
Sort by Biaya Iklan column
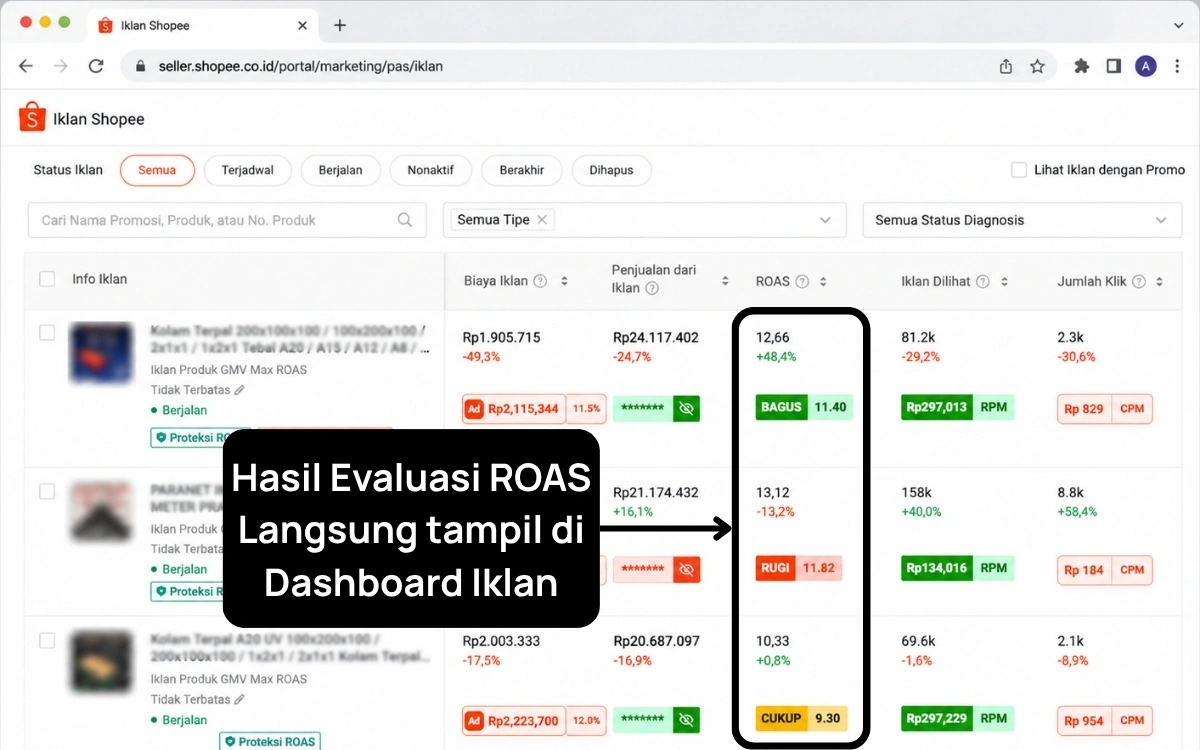pos(564,281)
